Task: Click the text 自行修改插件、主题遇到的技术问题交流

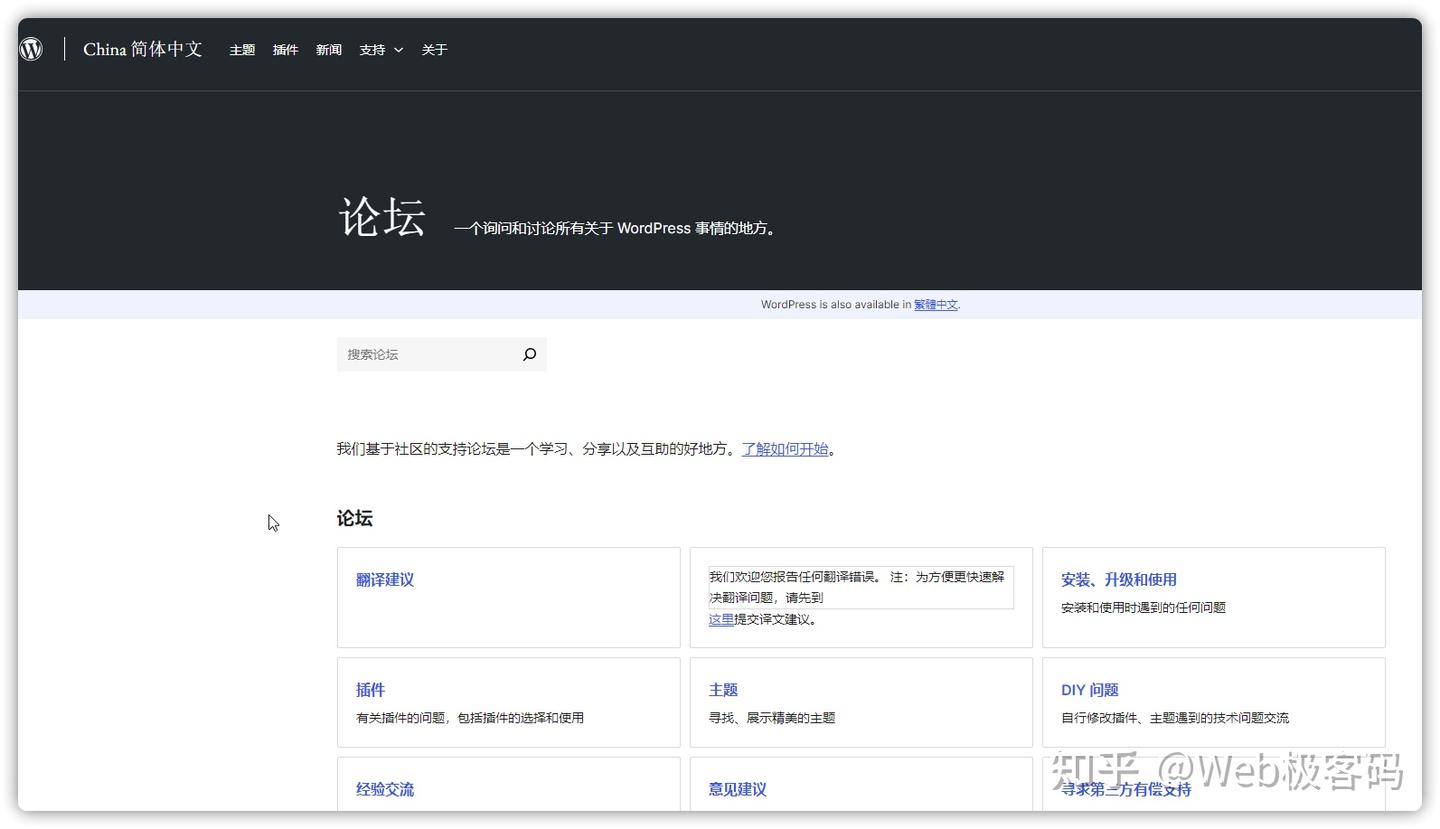Action: [1175, 718]
